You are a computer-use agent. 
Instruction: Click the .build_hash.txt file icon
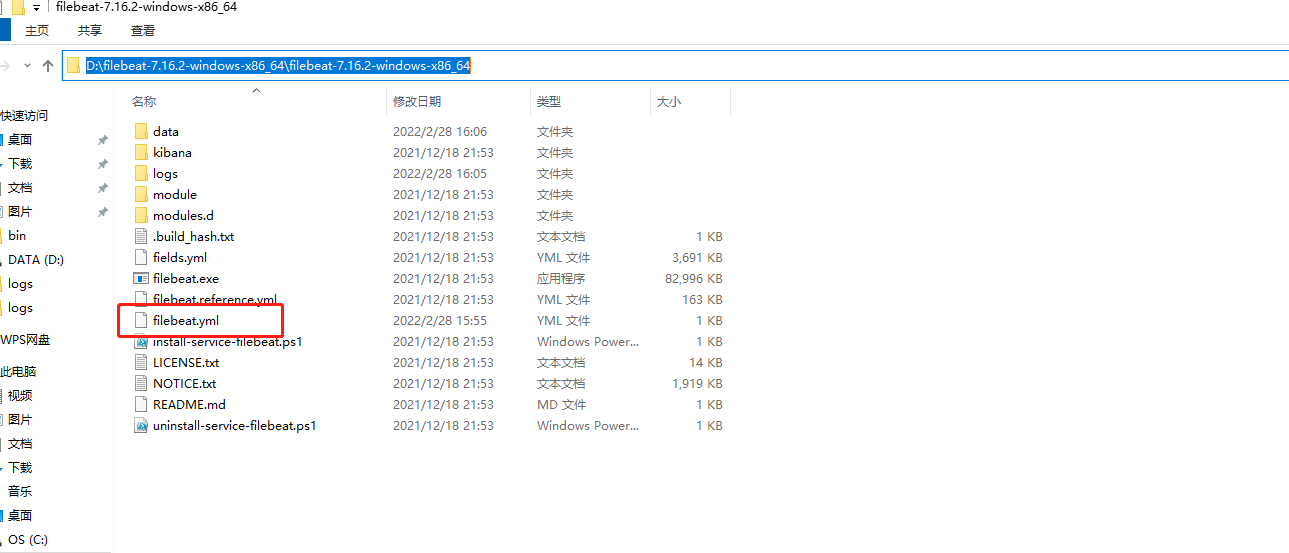click(x=140, y=236)
